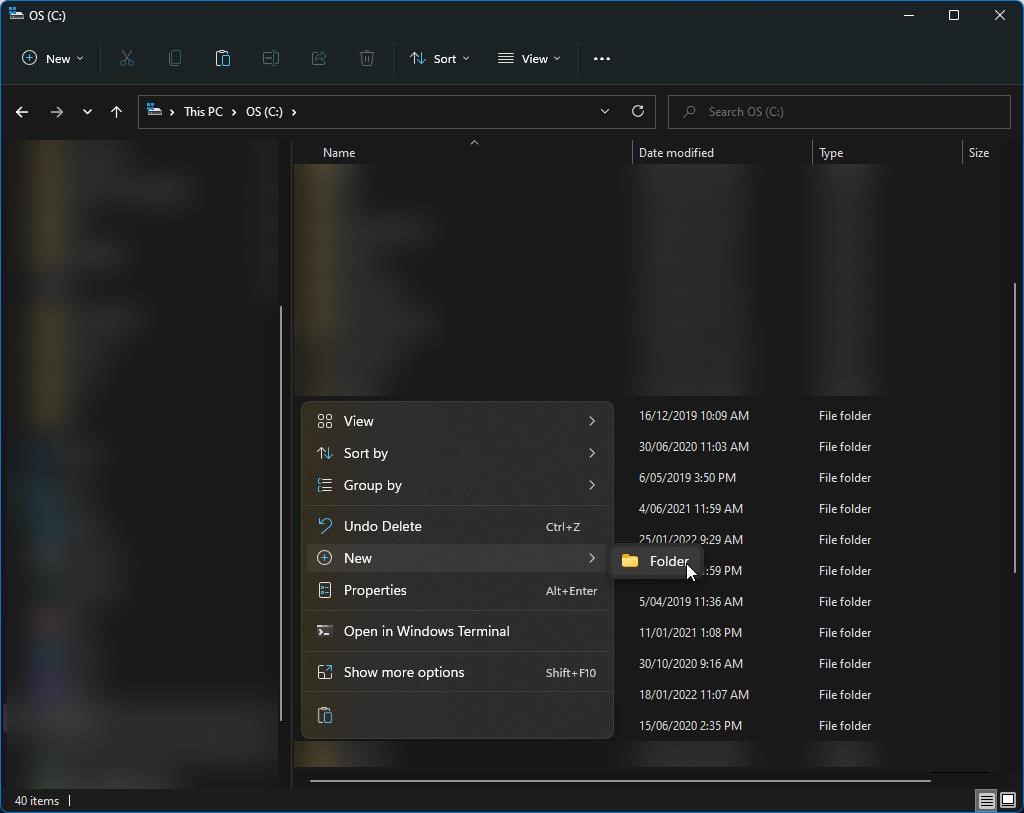Click the Search OS (C:) field
Viewport: 1024px width, 813px height.
[x=838, y=112]
